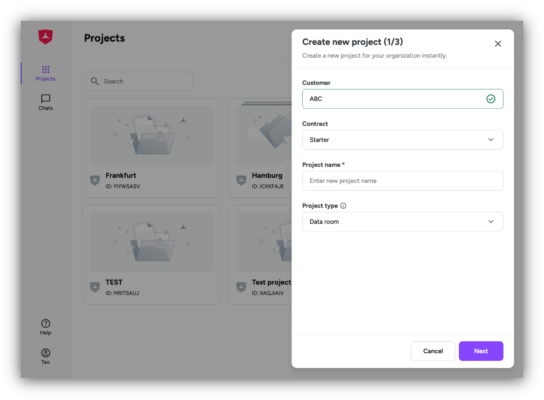
Task: Click the Frankfurt project title
Action: [121, 176]
